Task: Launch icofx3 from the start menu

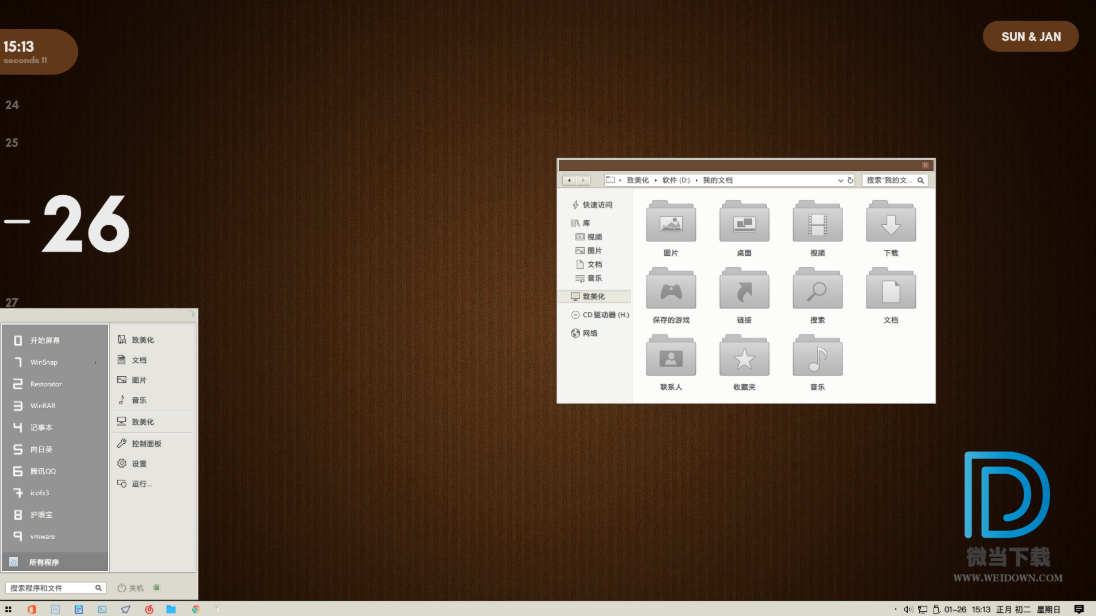Action: coord(55,493)
